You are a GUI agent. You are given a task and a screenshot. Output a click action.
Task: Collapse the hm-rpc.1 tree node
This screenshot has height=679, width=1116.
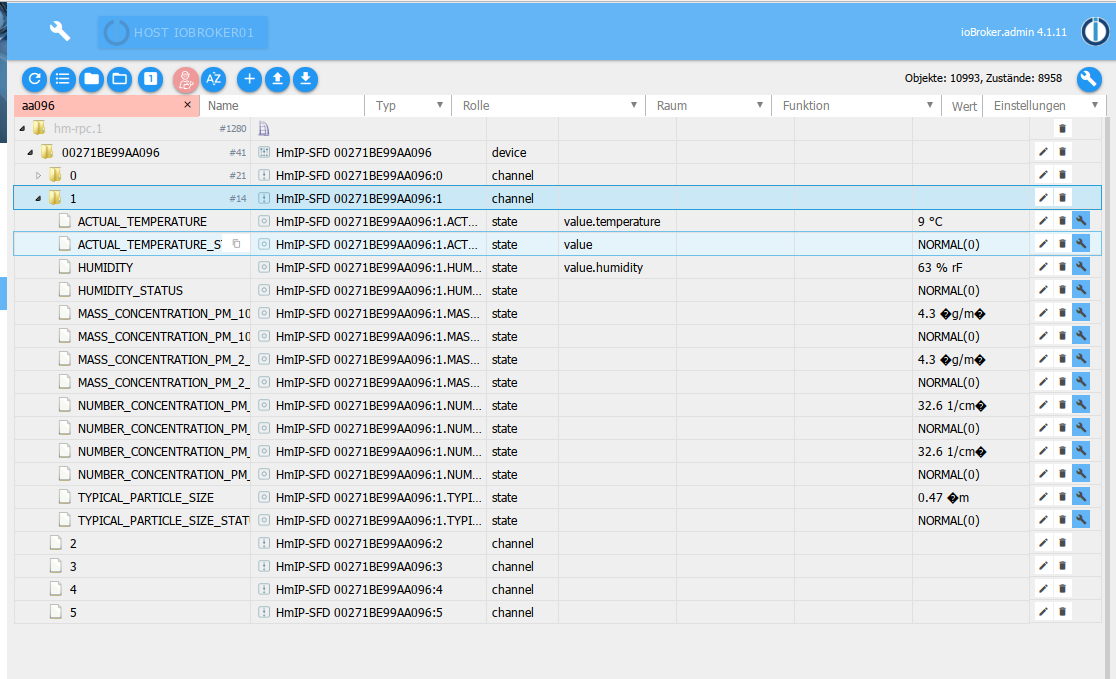pos(22,129)
